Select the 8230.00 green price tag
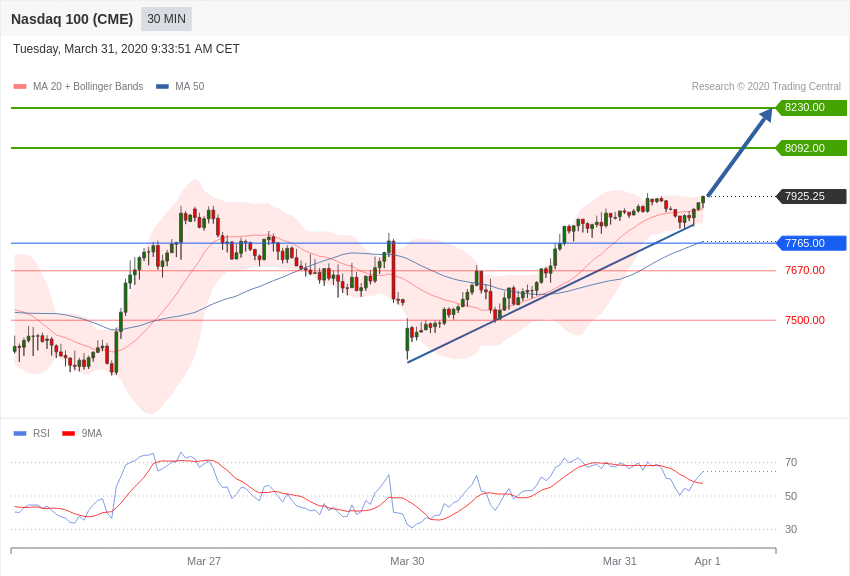This screenshot has height=576, width=850. (812, 107)
